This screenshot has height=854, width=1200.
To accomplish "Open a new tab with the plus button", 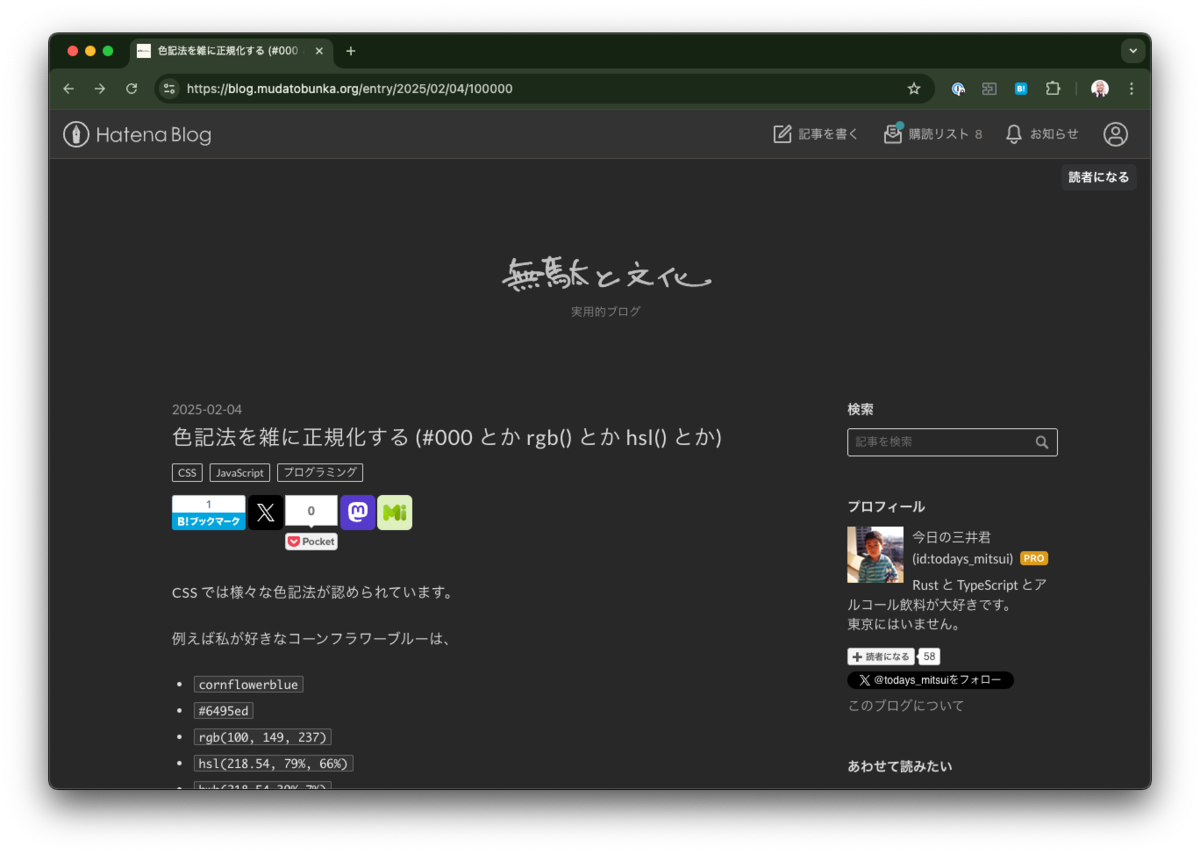I will [x=350, y=51].
